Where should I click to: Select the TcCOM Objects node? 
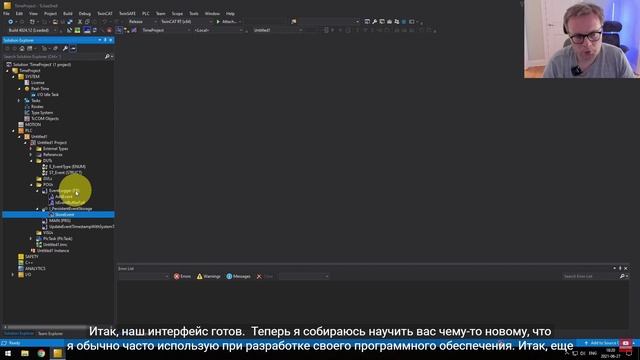point(44,118)
